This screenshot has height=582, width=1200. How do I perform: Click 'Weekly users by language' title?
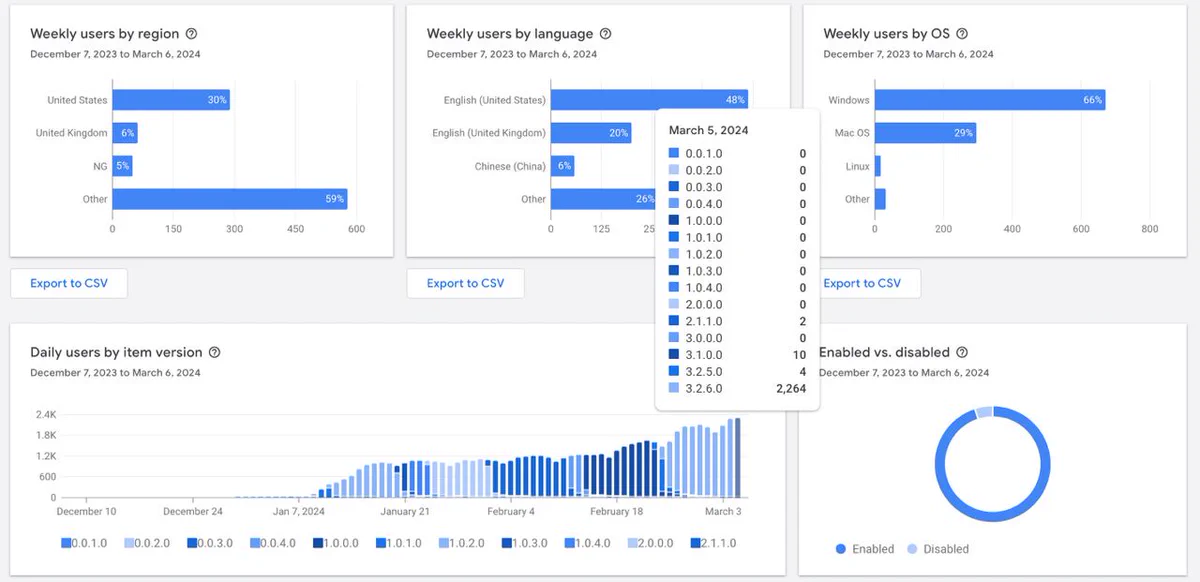coord(510,34)
